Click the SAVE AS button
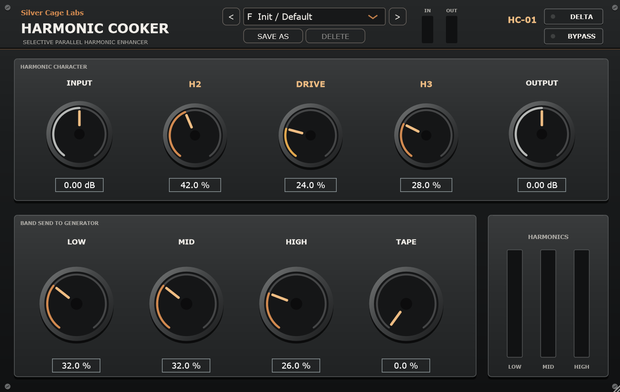 click(273, 36)
